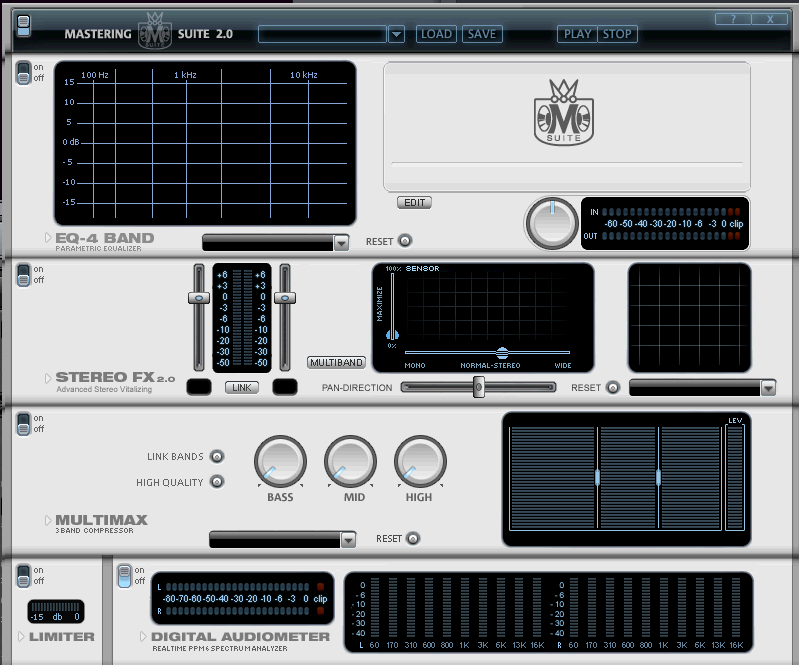Click the LOAD button

pyautogui.click(x=436, y=34)
